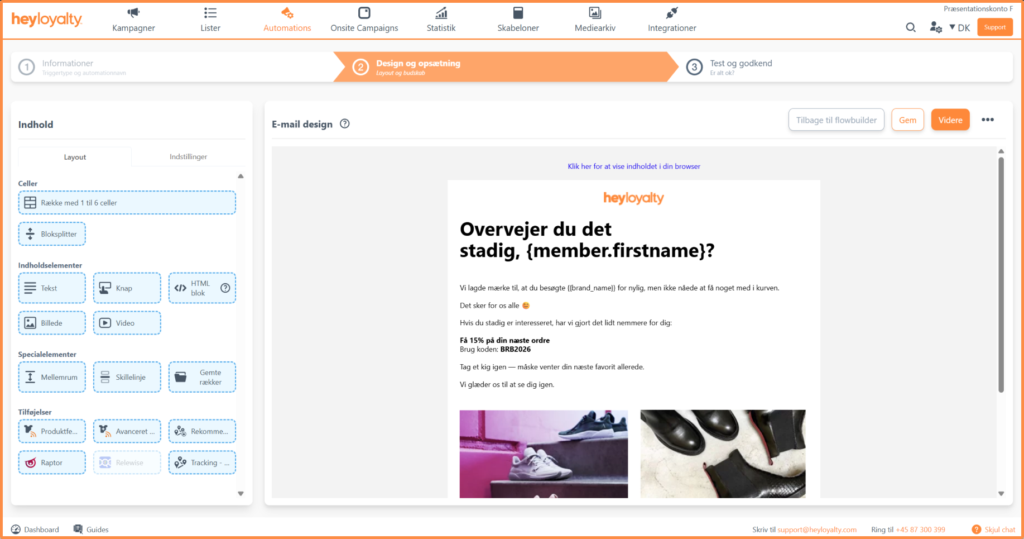Select the Billede image element

click(x=52, y=323)
